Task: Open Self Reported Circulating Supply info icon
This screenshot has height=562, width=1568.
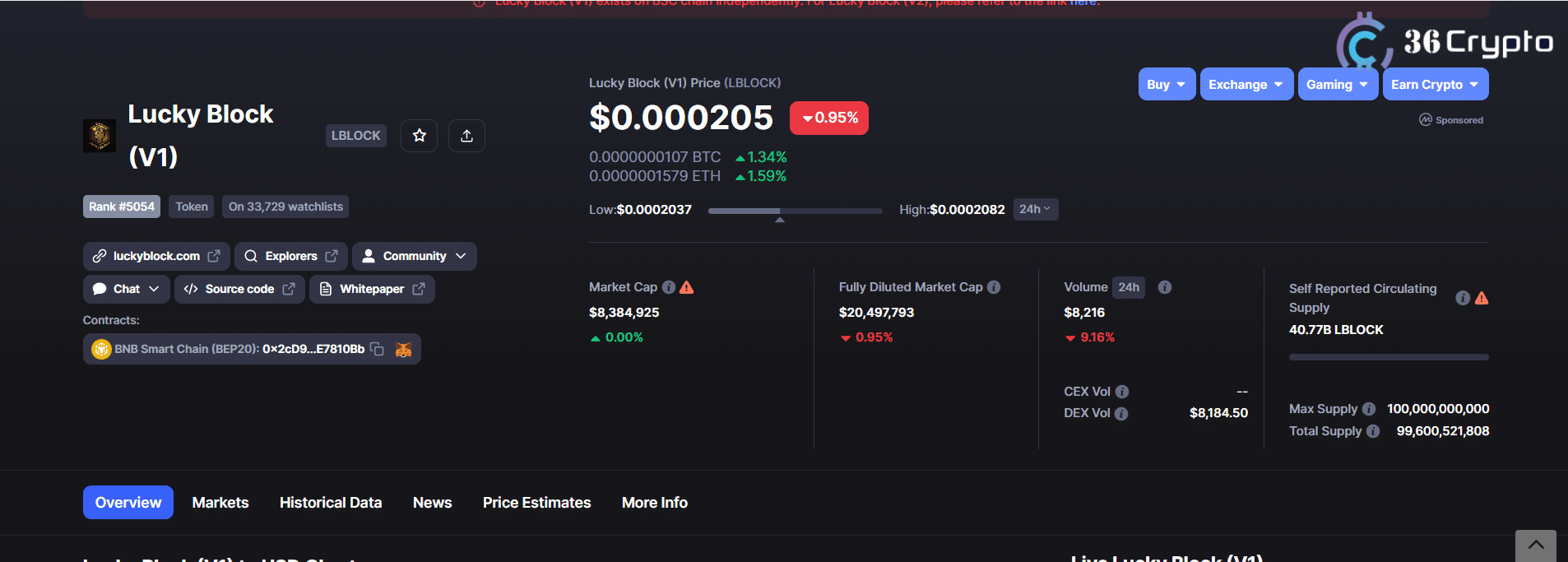Action: coord(1463,298)
